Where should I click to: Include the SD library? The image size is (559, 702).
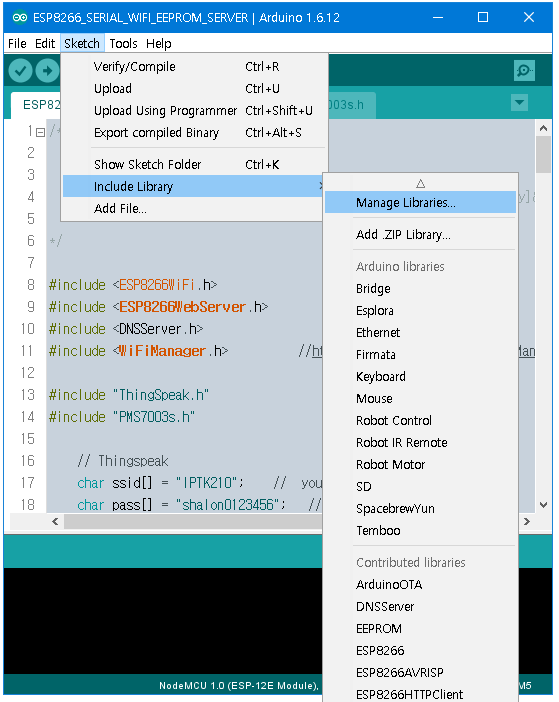(x=420, y=486)
